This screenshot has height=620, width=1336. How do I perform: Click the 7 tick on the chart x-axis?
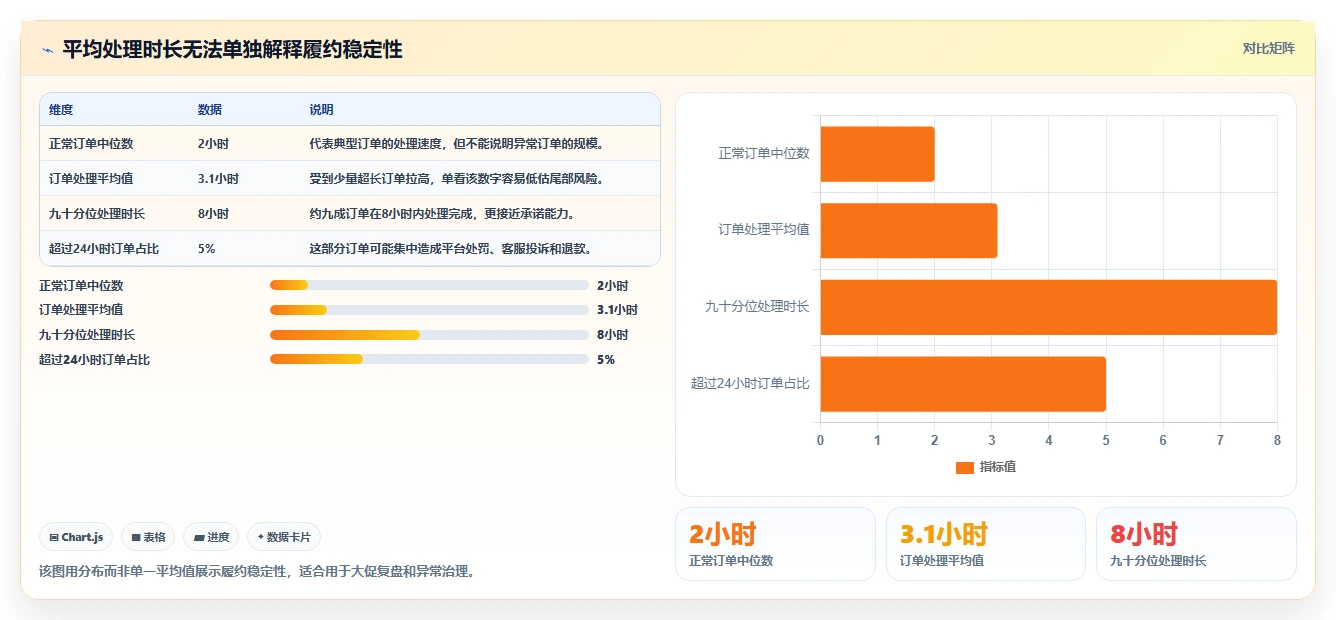[1220, 440]
